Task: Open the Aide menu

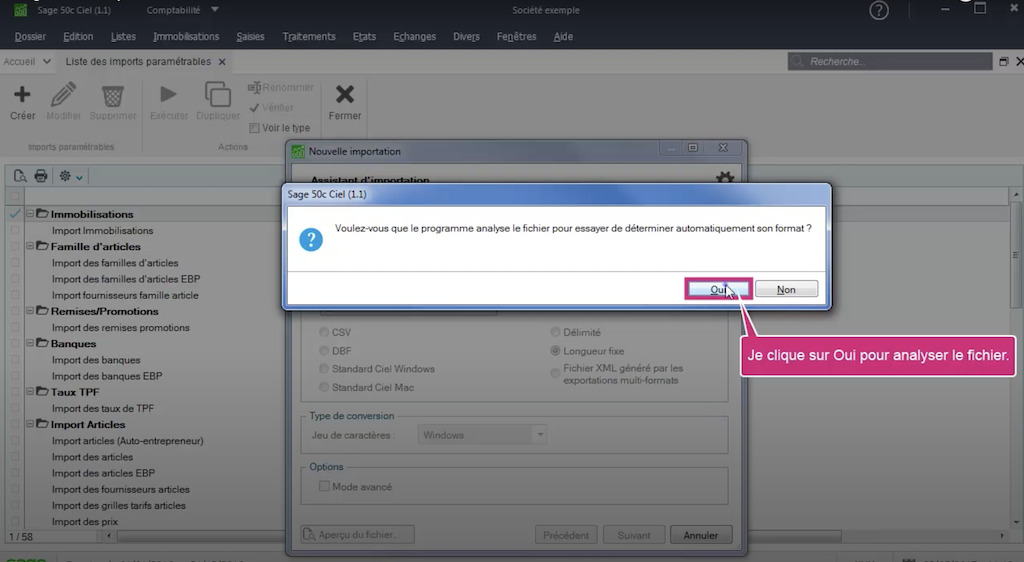Action: (x=563, y=37)
